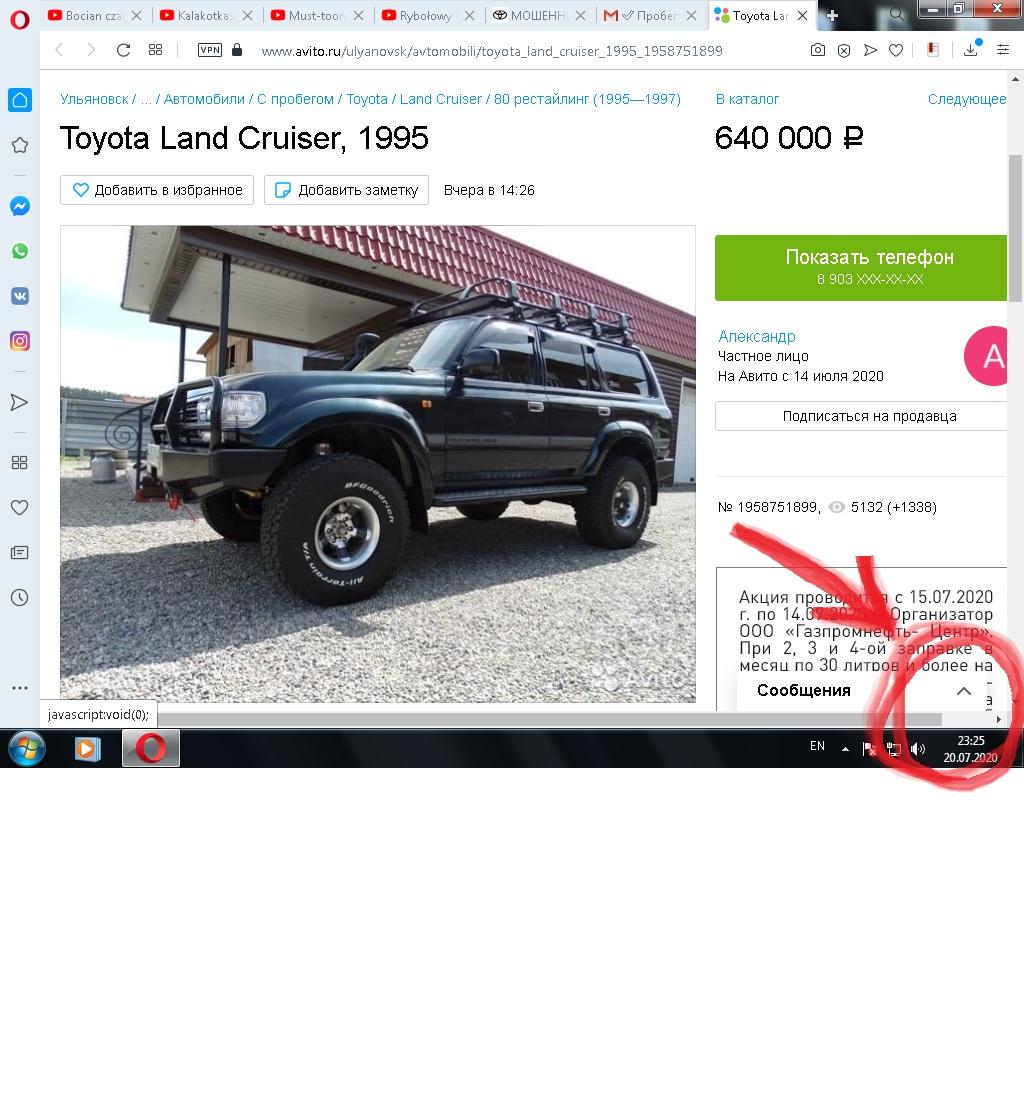Open WhatsApp in the Opera sidebar

[x=20, y=251]
